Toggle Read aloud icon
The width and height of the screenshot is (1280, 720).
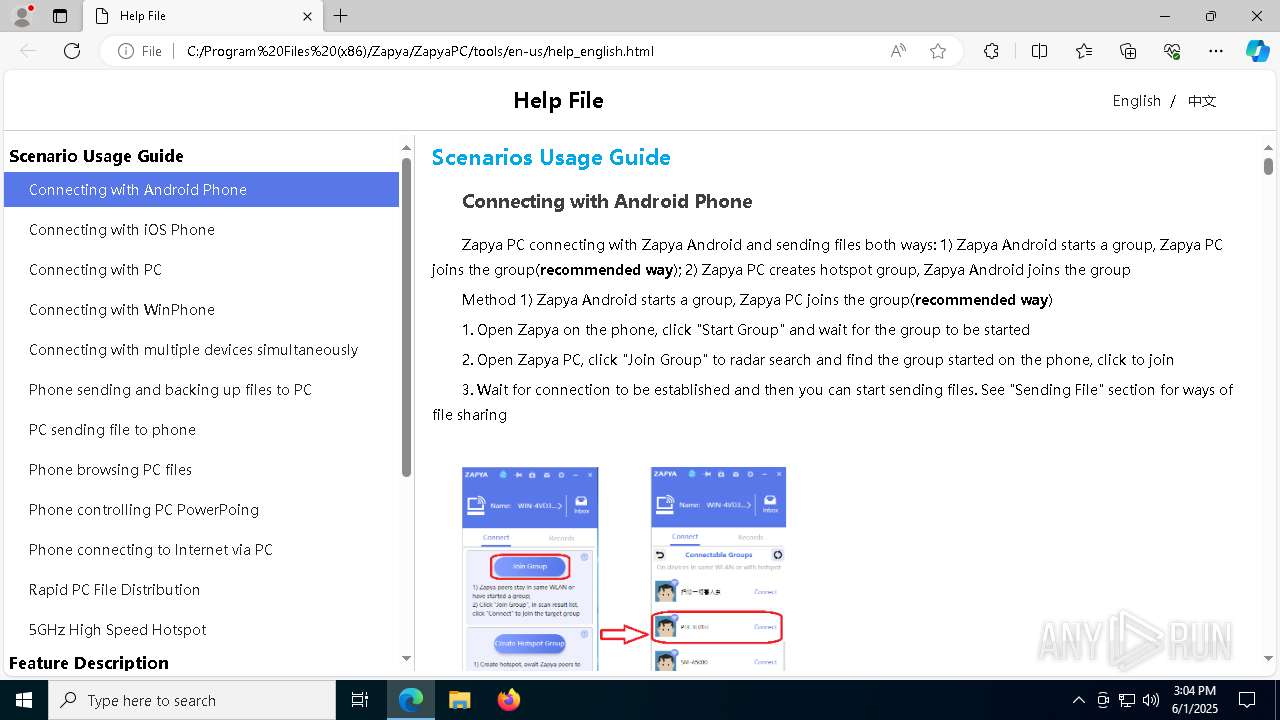point(898,51)
